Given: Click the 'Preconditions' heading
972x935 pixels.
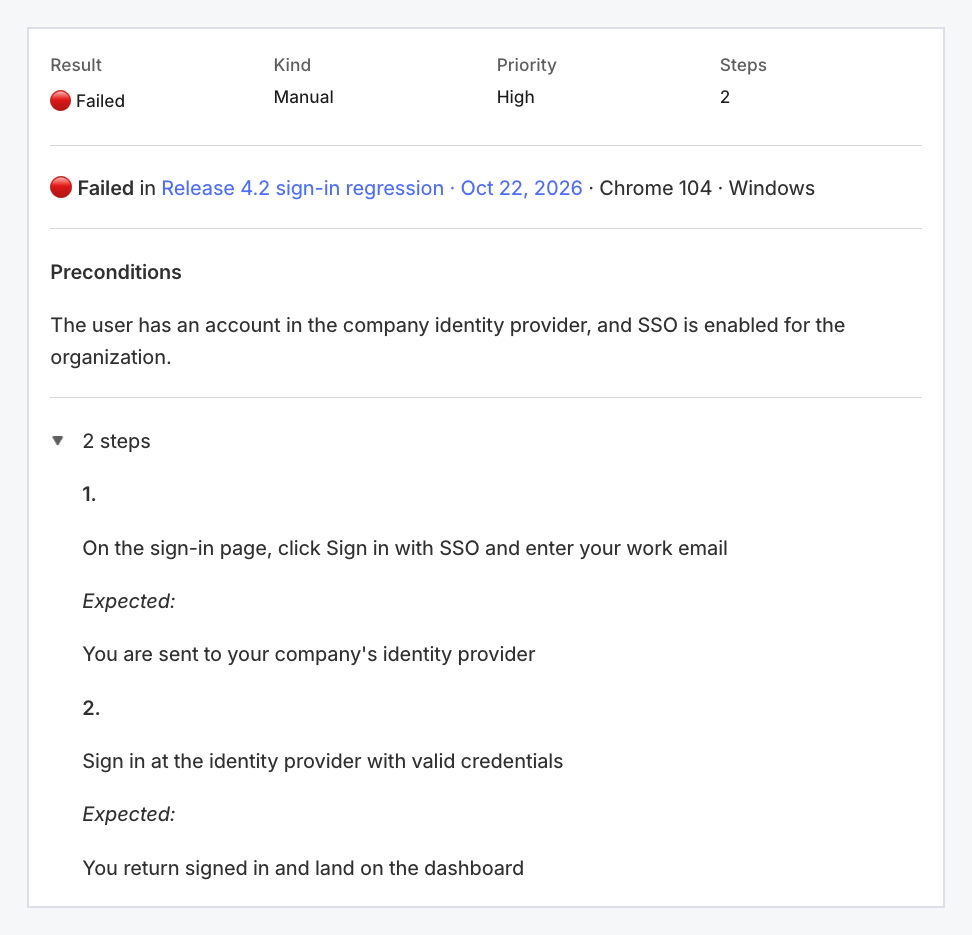Looking at the screenshot, I should (116, 272).
